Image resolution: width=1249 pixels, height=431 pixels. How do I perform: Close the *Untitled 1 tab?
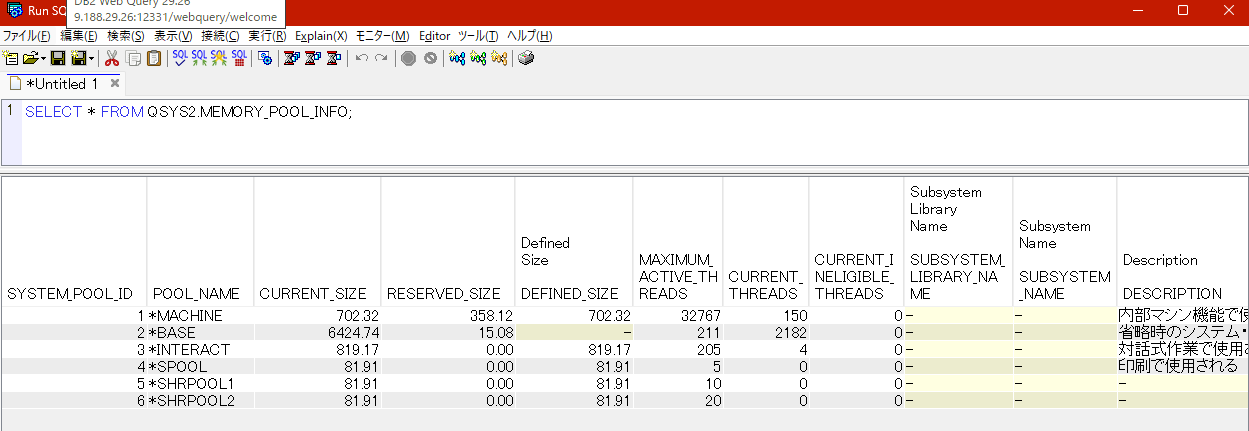tap(115, 84)
